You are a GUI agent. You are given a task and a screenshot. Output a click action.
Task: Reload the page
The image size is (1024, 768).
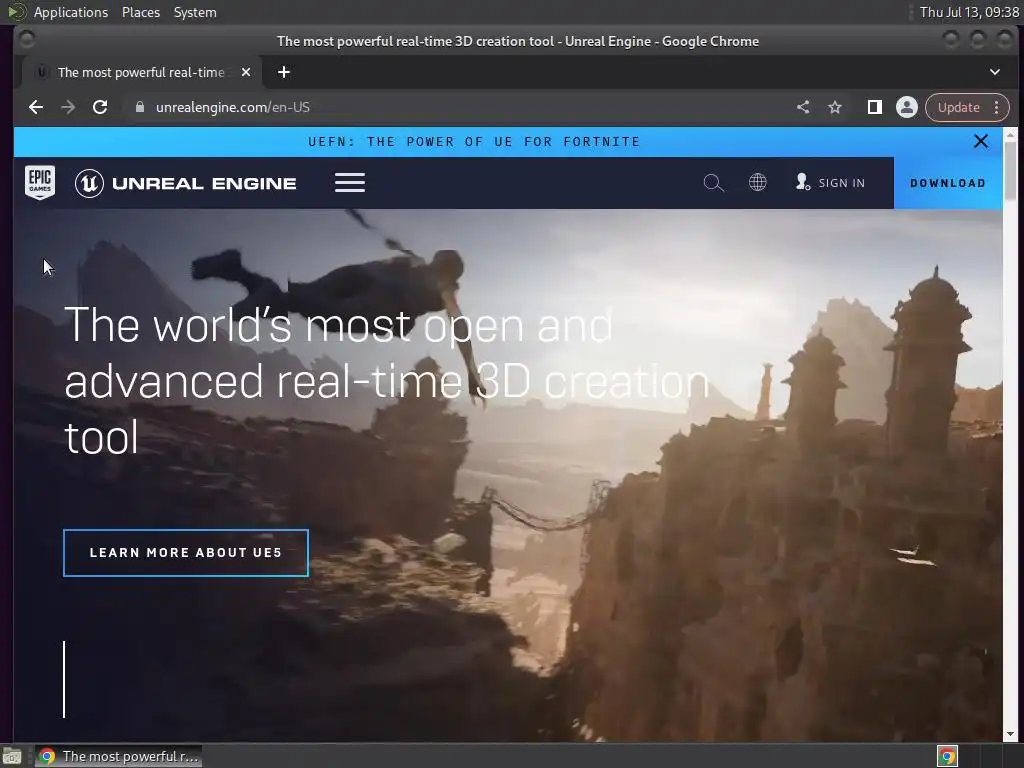click(100, 107)
